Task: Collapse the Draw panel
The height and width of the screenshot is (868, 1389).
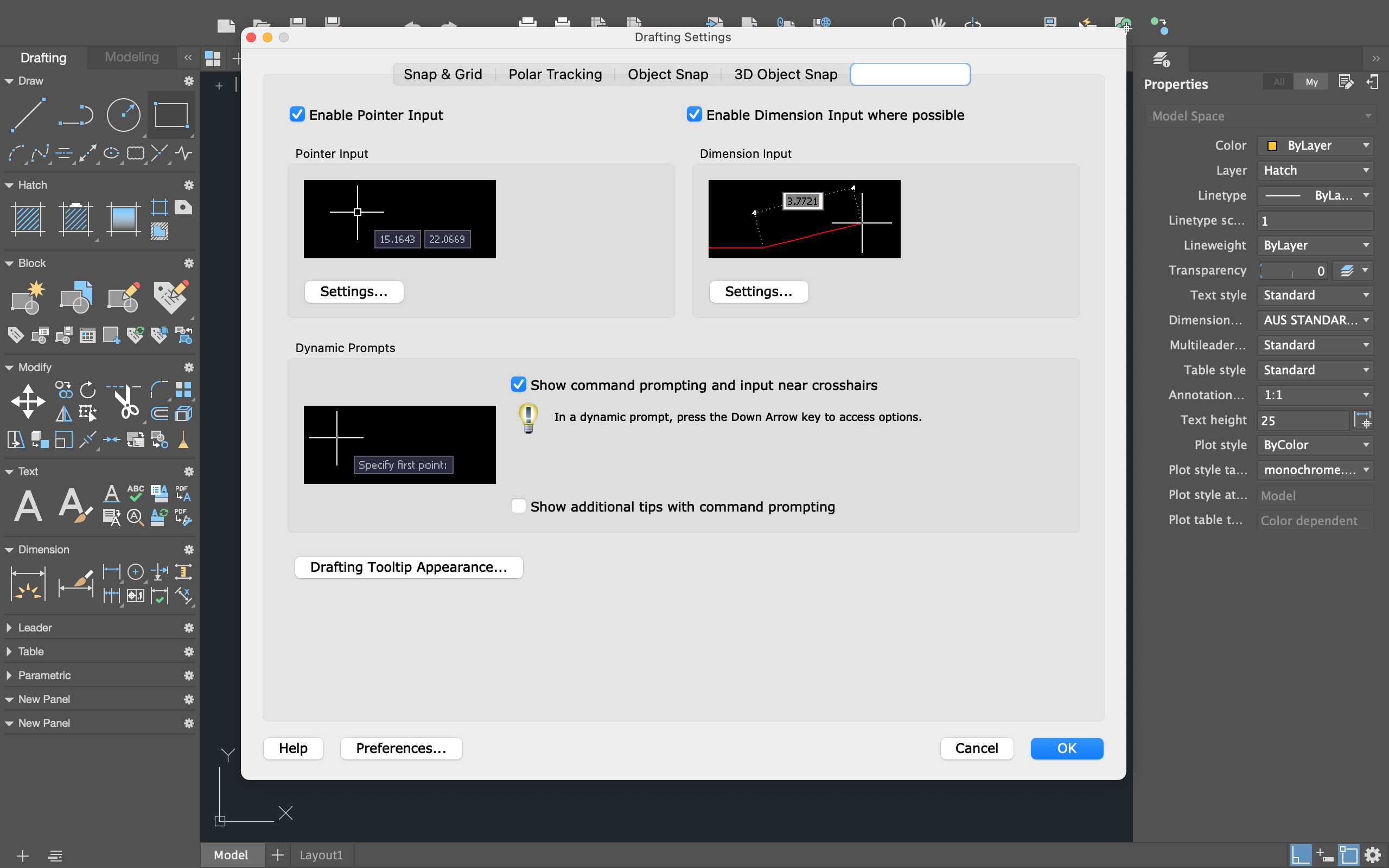Action: tap(9, 80)
